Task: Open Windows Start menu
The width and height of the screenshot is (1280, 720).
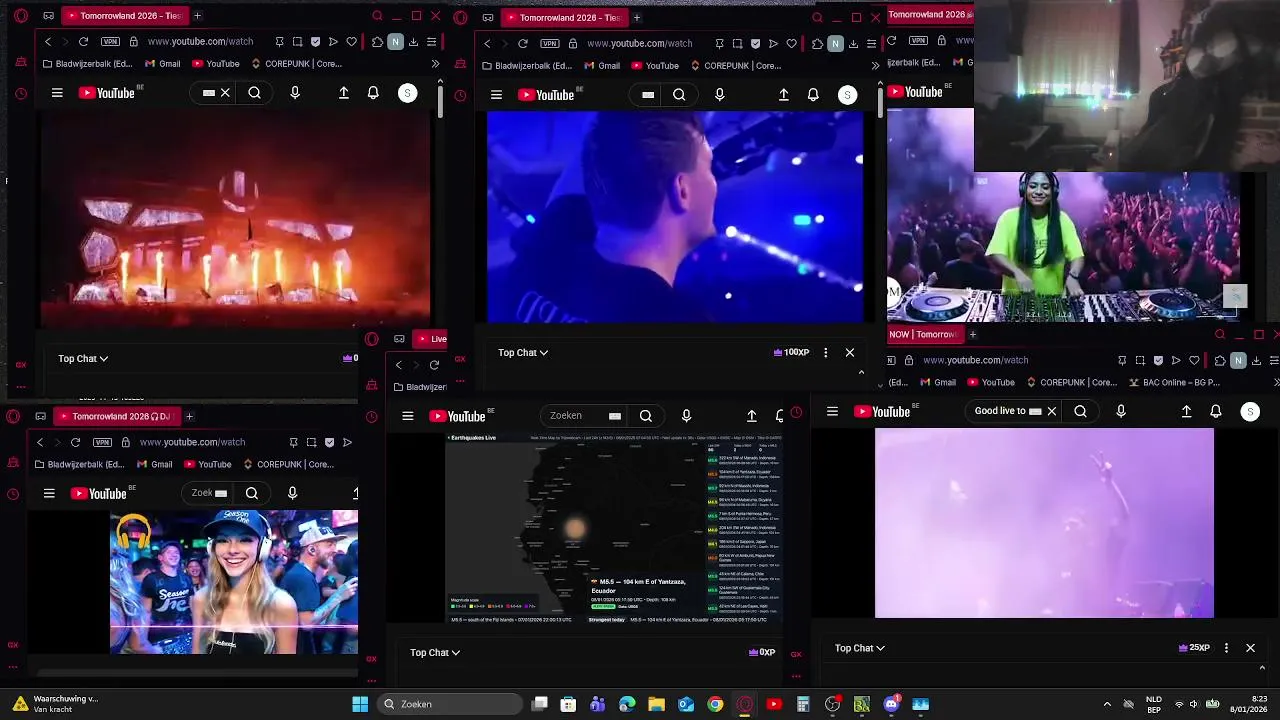Action: pyautogui.click(x=360, y=704)
